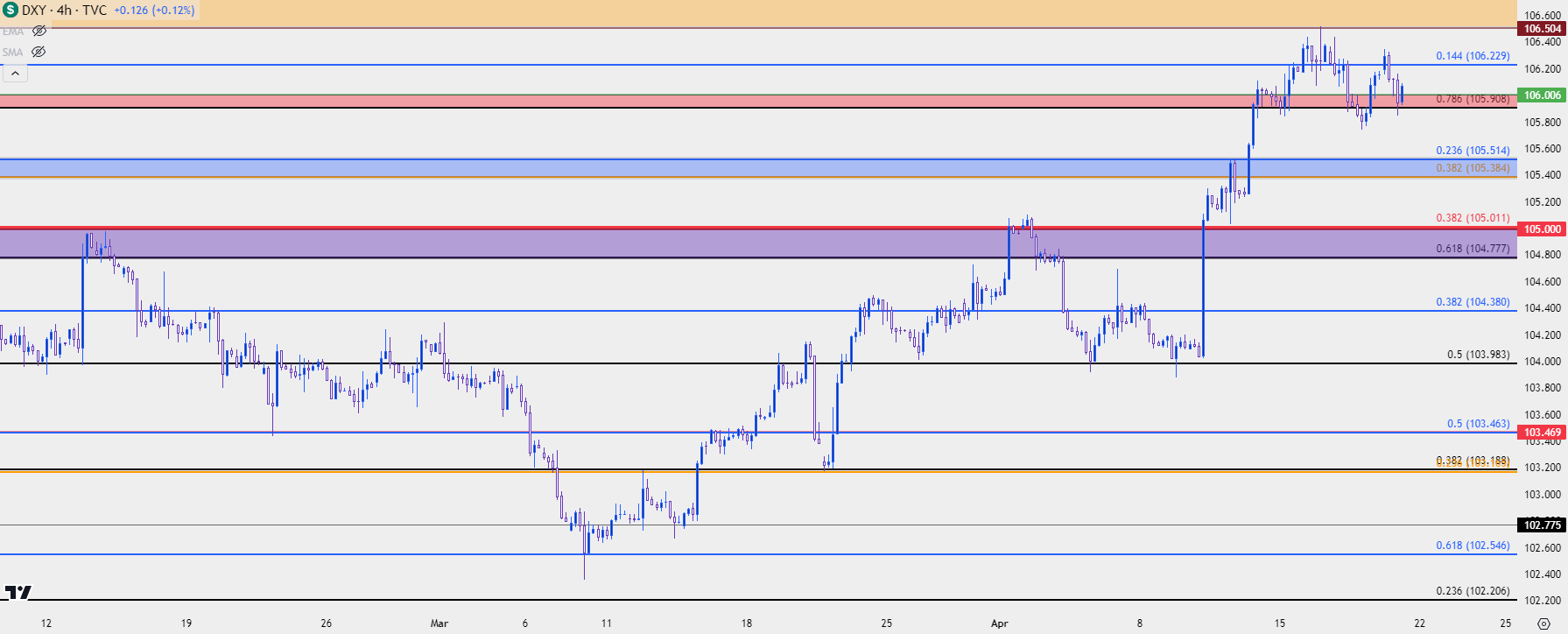The height and width of the screenshot is (634, 1568).
Task: Click Fibonacci label 0.382 (105.384)
Action: [x=1473, y=168]
